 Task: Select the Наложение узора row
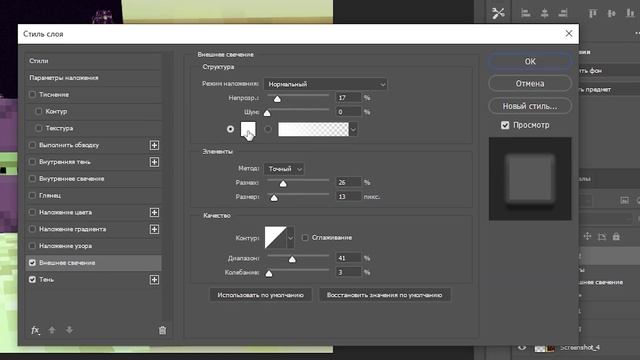pos(93,246)
